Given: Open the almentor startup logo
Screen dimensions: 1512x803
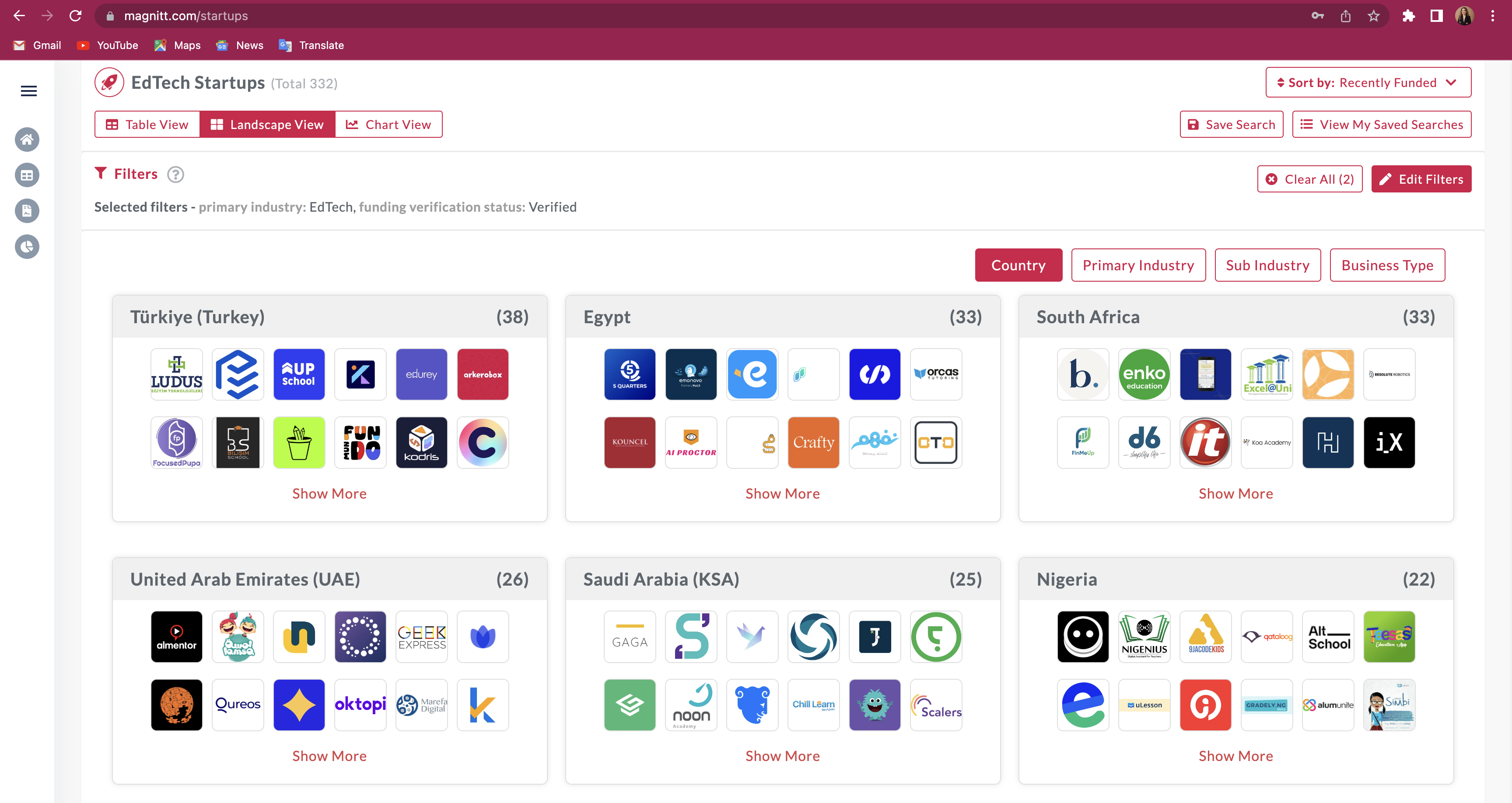Looking at the screenshot, I should (177, 637).
